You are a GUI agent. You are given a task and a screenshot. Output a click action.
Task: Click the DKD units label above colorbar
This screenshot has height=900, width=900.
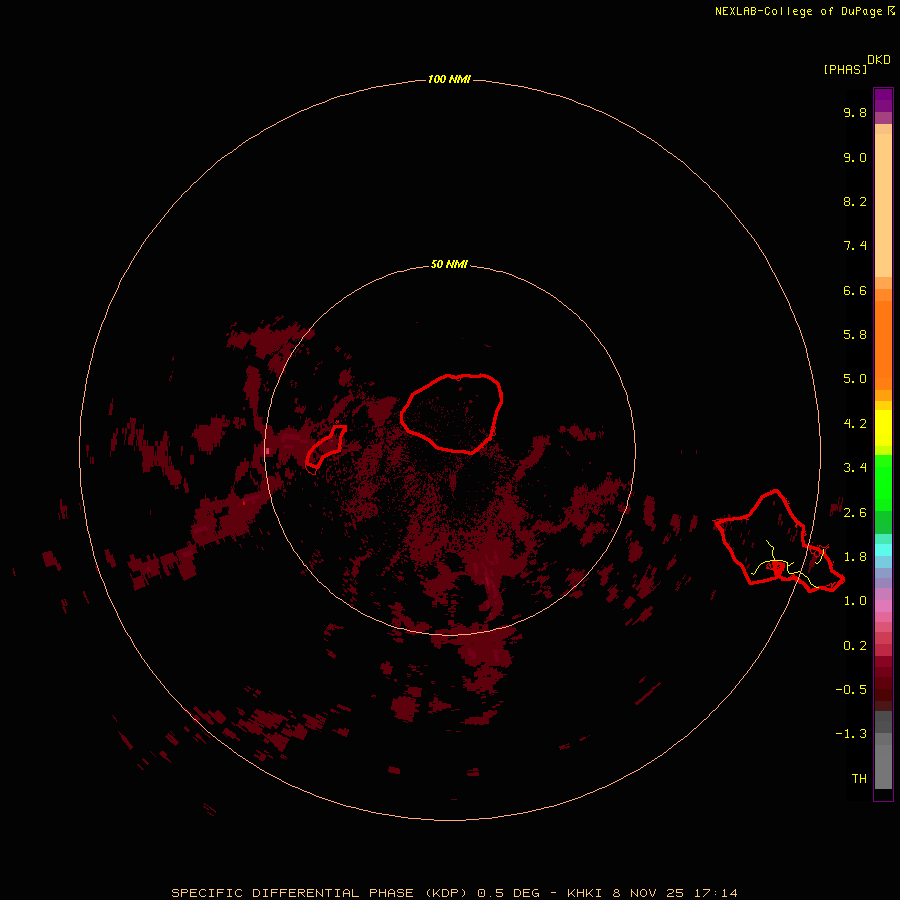[x=879, y=60]
